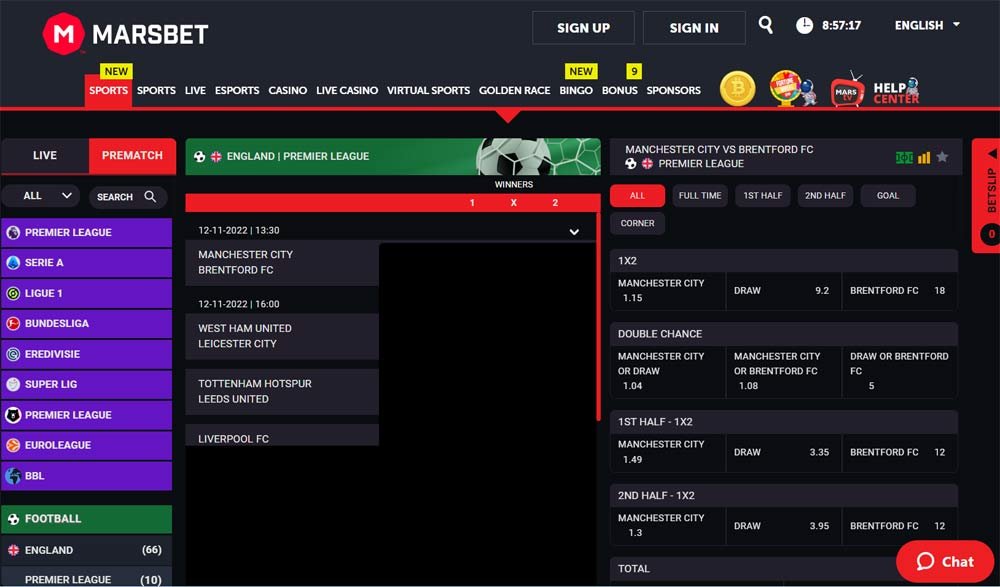Select Manchester City vs Brentford FC match
The height and width of the screenshot is (587, 1000).
282,262
